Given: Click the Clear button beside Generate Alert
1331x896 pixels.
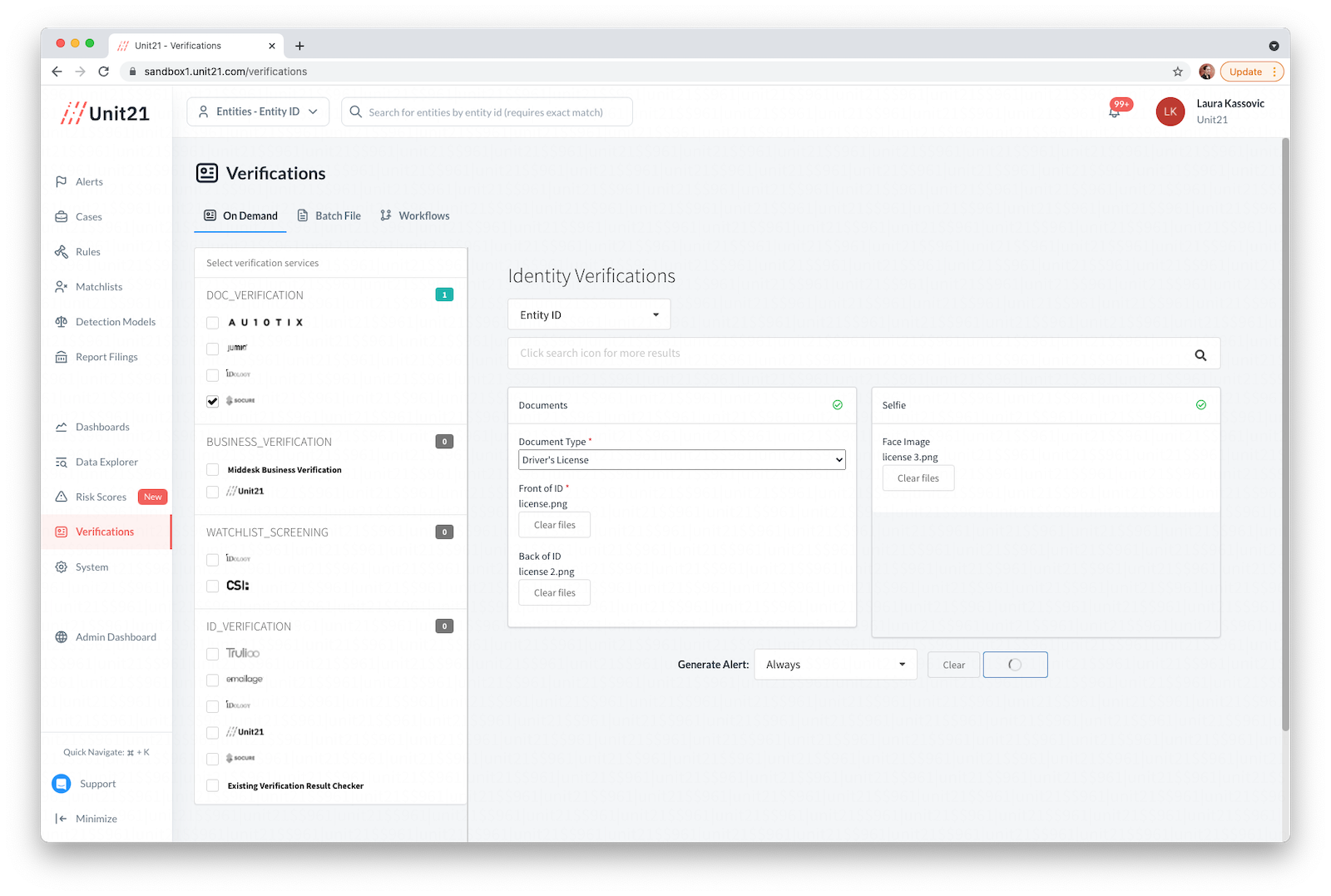Looking at the screenshot, I should [x=953, y=665].
